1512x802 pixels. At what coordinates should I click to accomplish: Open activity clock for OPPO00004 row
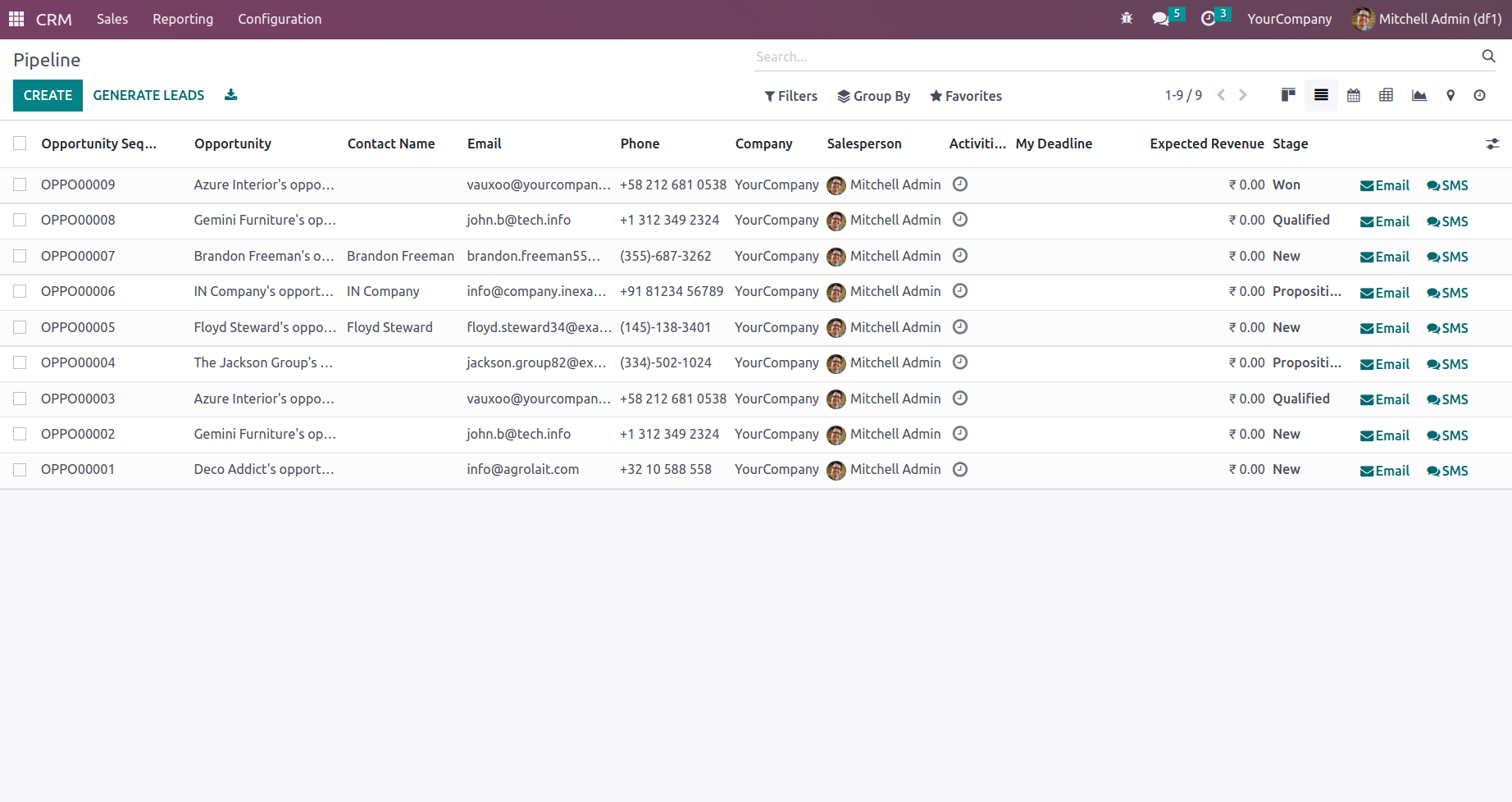coord(960,362)
